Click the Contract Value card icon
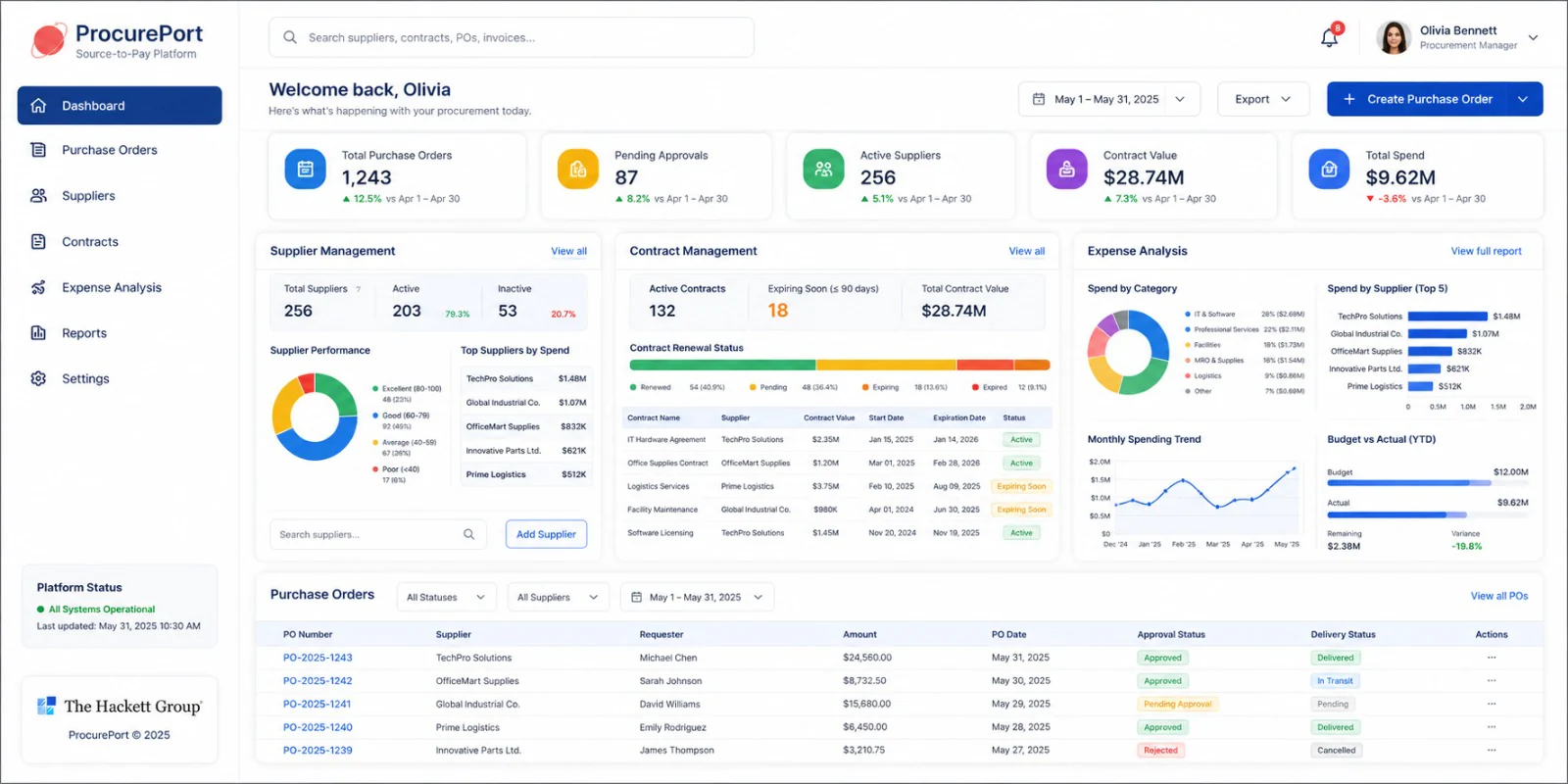Viewport: 1568px width, 784px height. pyautogui.click(x=1066, y=169)
